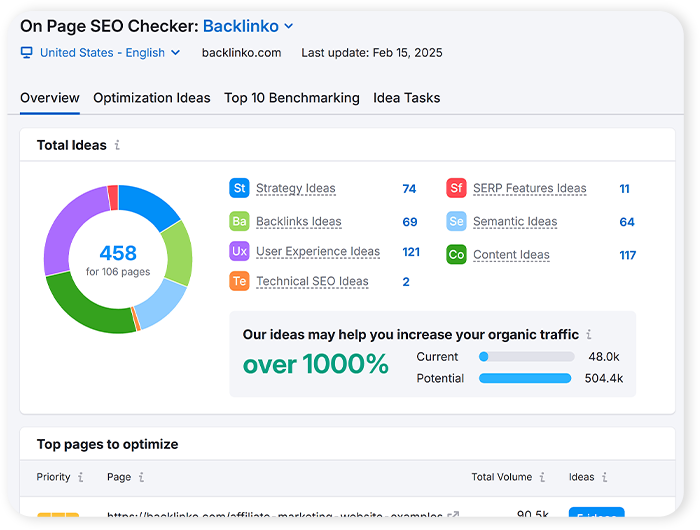The width and height of the screenshot is (700, 530).
Task: Click the purple segment of the donut chart
Action: point(65,228)
